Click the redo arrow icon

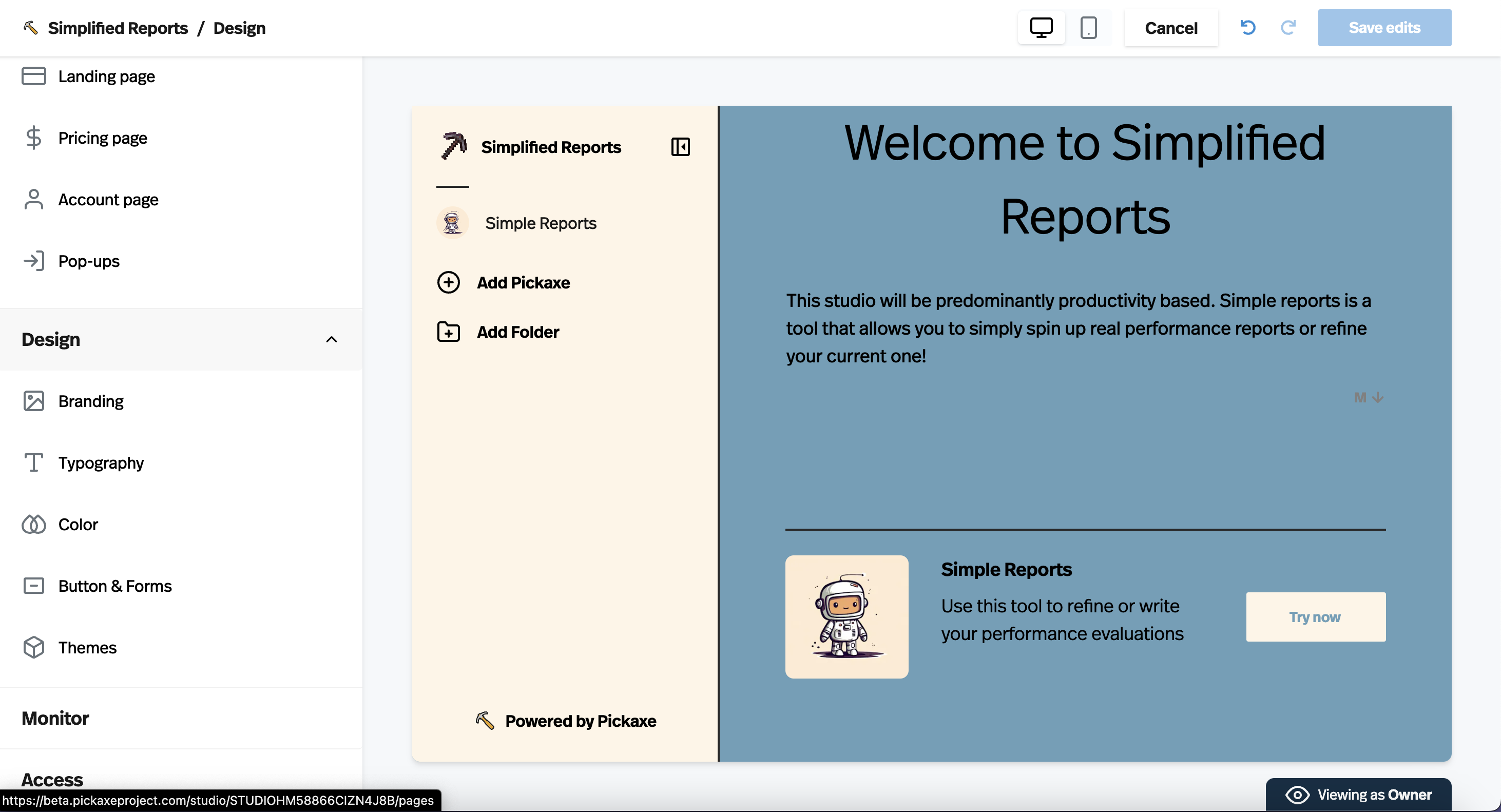tap(1288, 27)
